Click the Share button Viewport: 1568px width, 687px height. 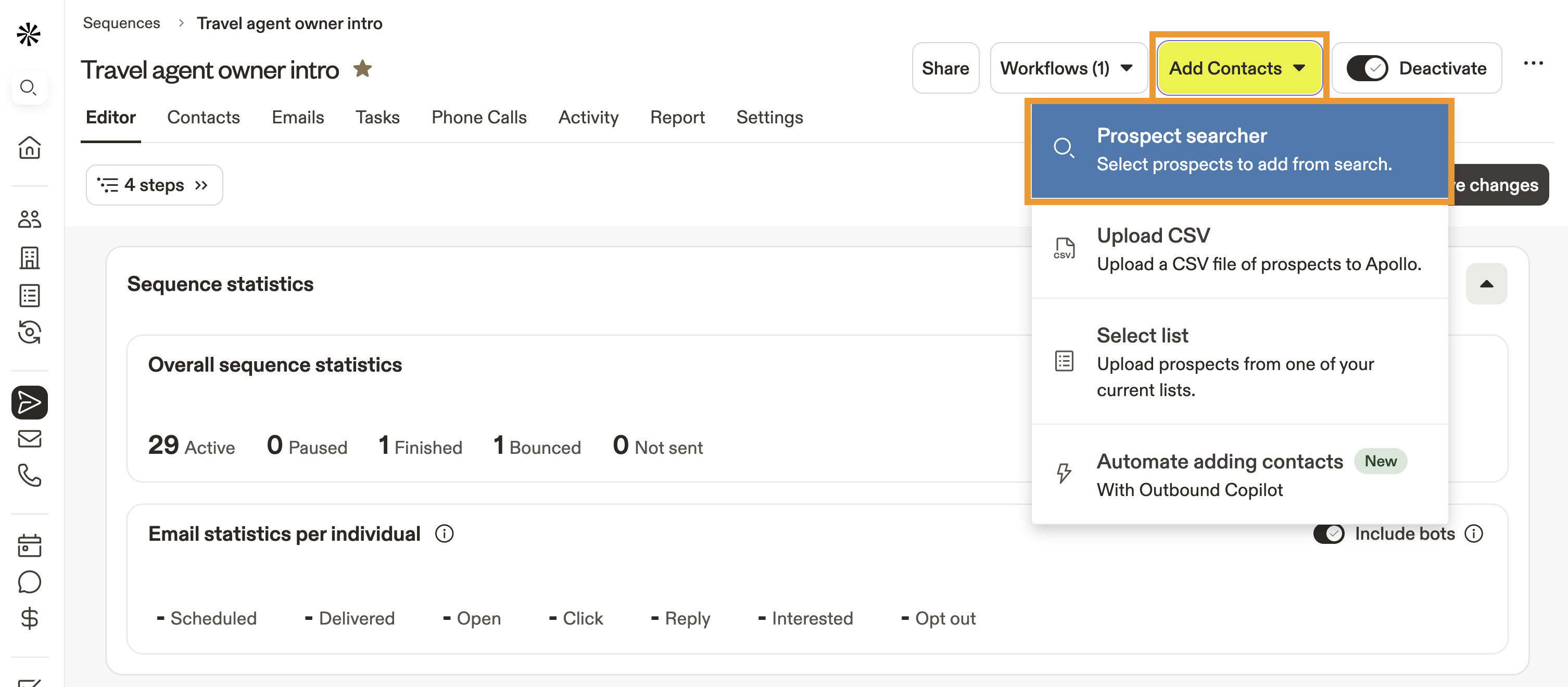[945, 68]
